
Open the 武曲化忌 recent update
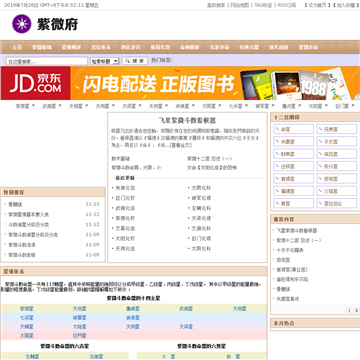tap(125, 208)
